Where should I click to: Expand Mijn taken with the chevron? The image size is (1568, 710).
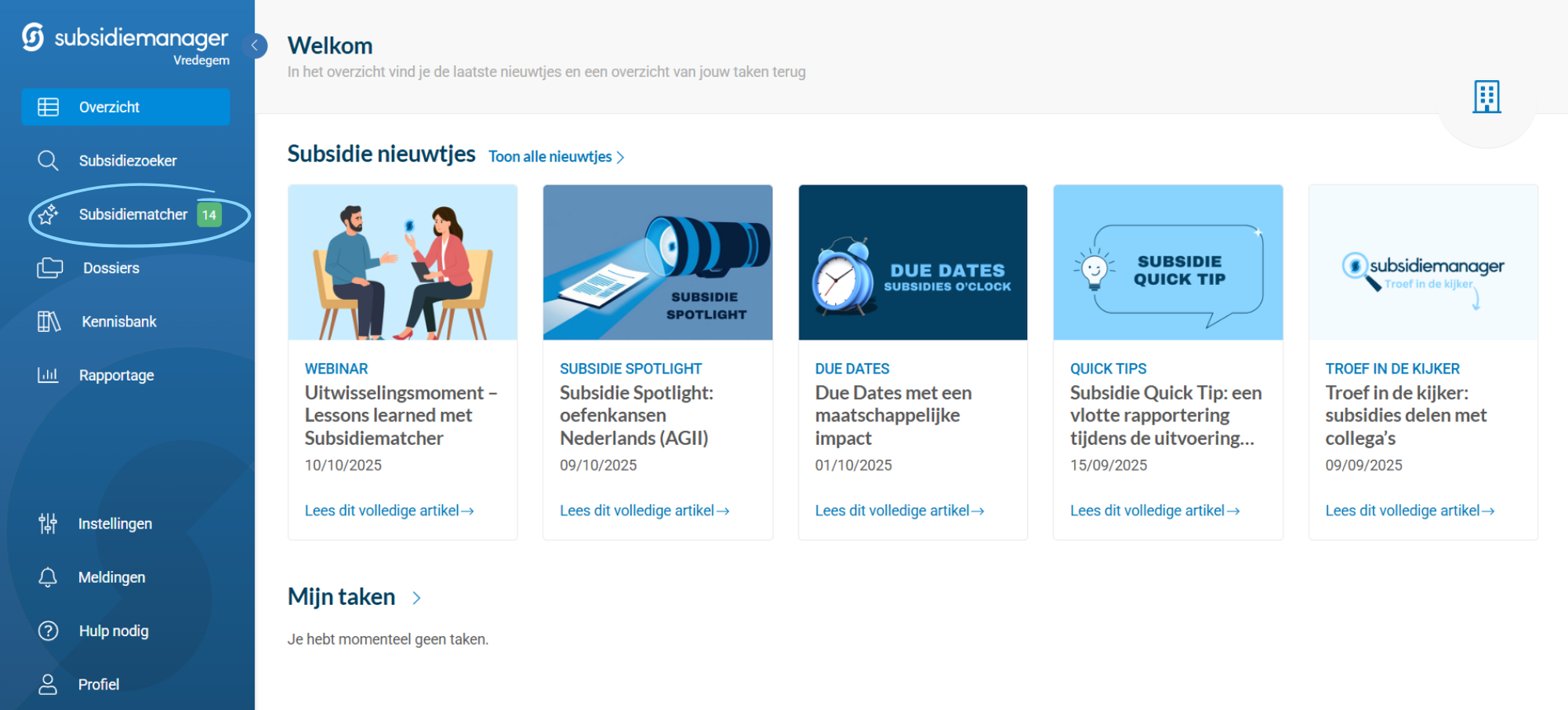point(416,598)
